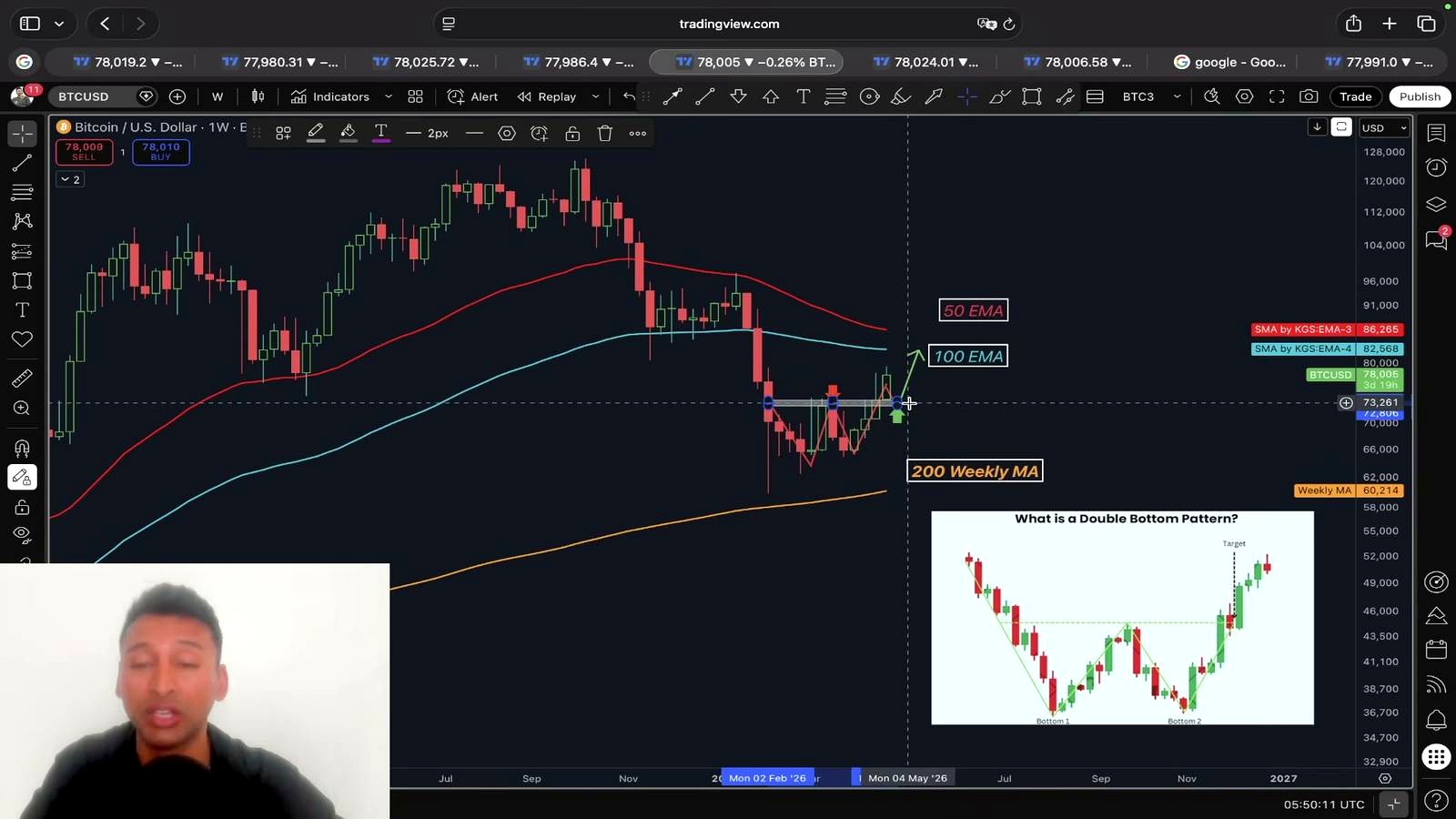This screenshot has width=1456, height=819.
Task: Click the 78,009 SELL button
Action: 84,152
